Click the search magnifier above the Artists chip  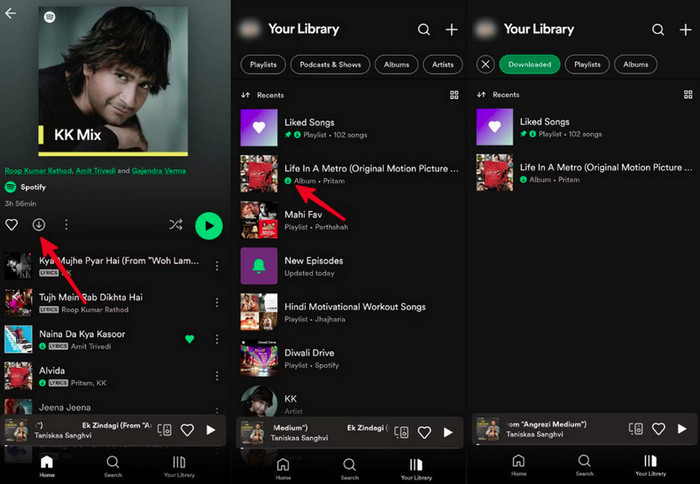pos(424,30)
